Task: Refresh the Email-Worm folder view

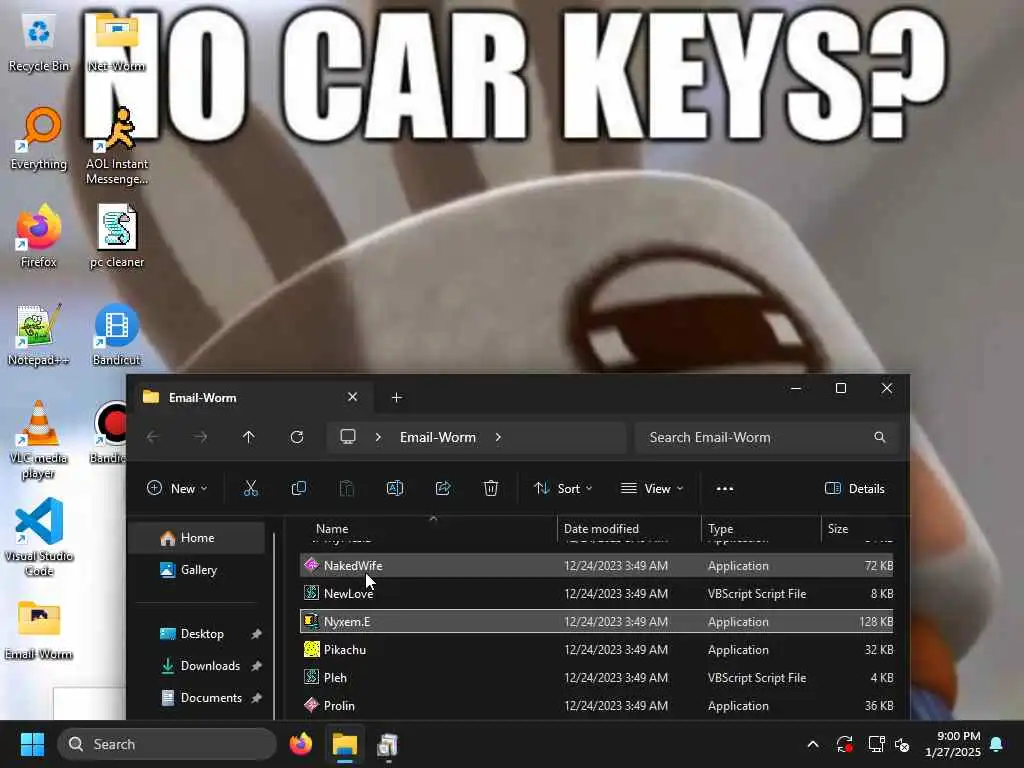Action: [296, 437]
